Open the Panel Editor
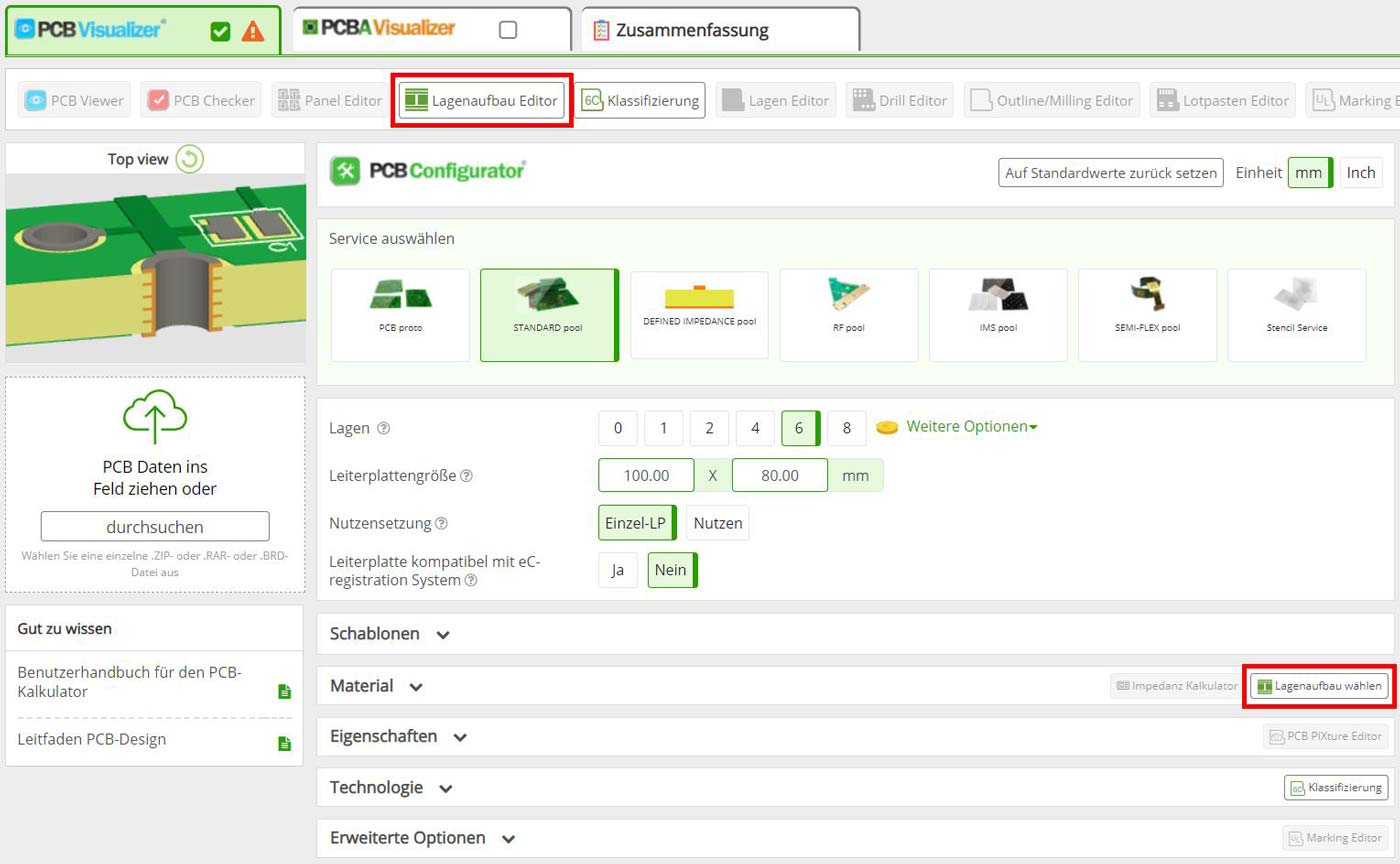This screenshot has height=864, width=1400. click(330, 99)
